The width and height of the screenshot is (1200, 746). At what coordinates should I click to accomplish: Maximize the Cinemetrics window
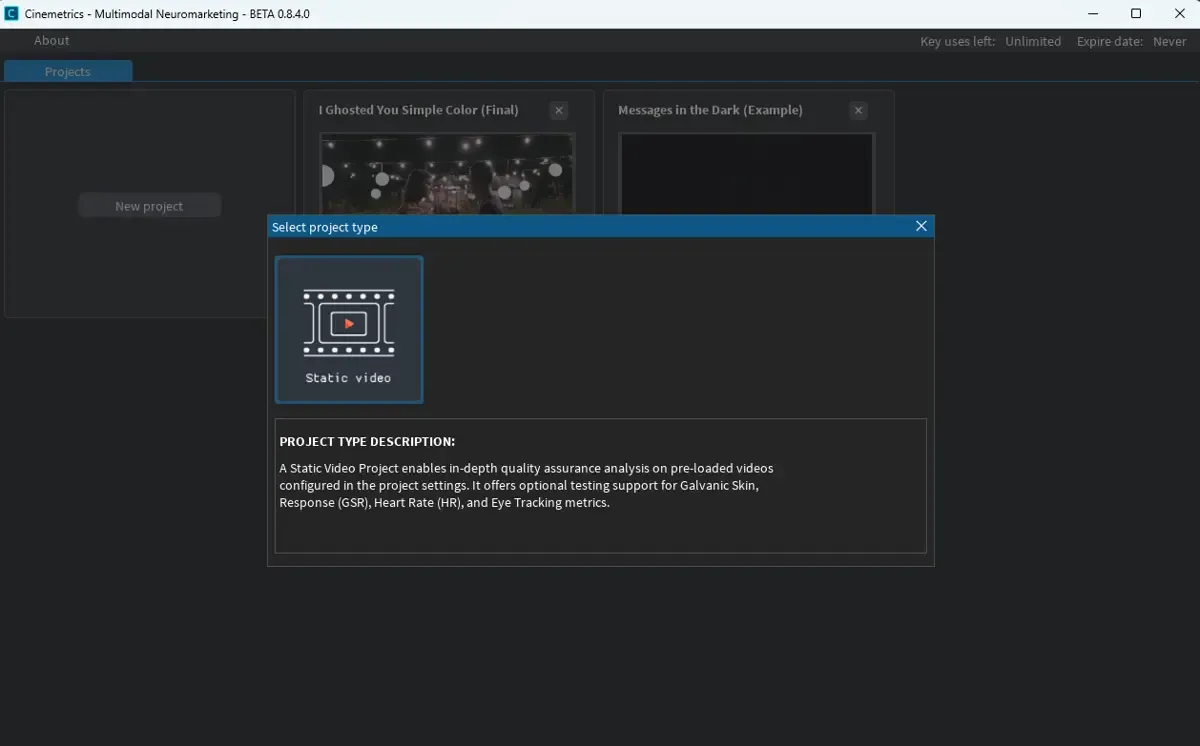[1136, 13]
